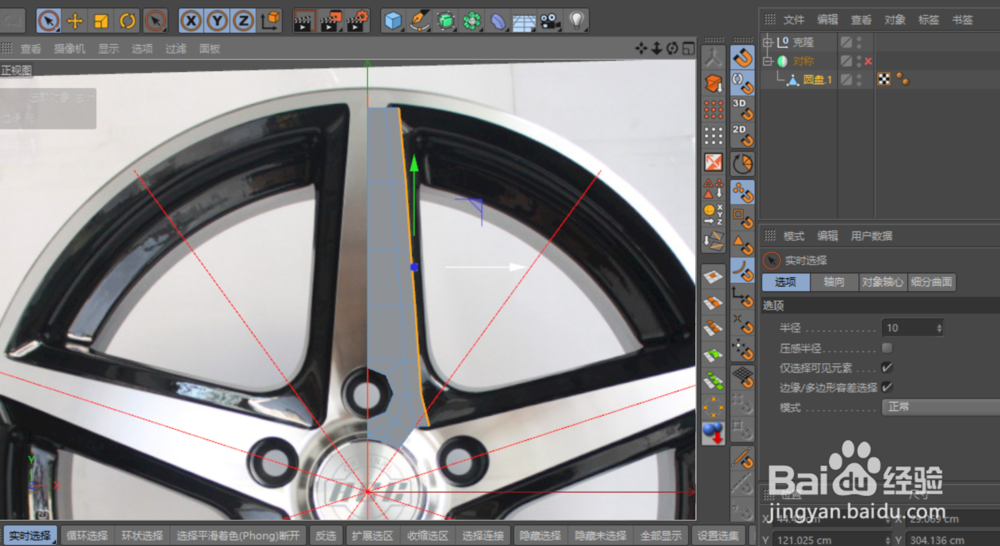The image size is (1000, 546).
Task: Toggle X axis lock
Action: (x=191, y=21)
